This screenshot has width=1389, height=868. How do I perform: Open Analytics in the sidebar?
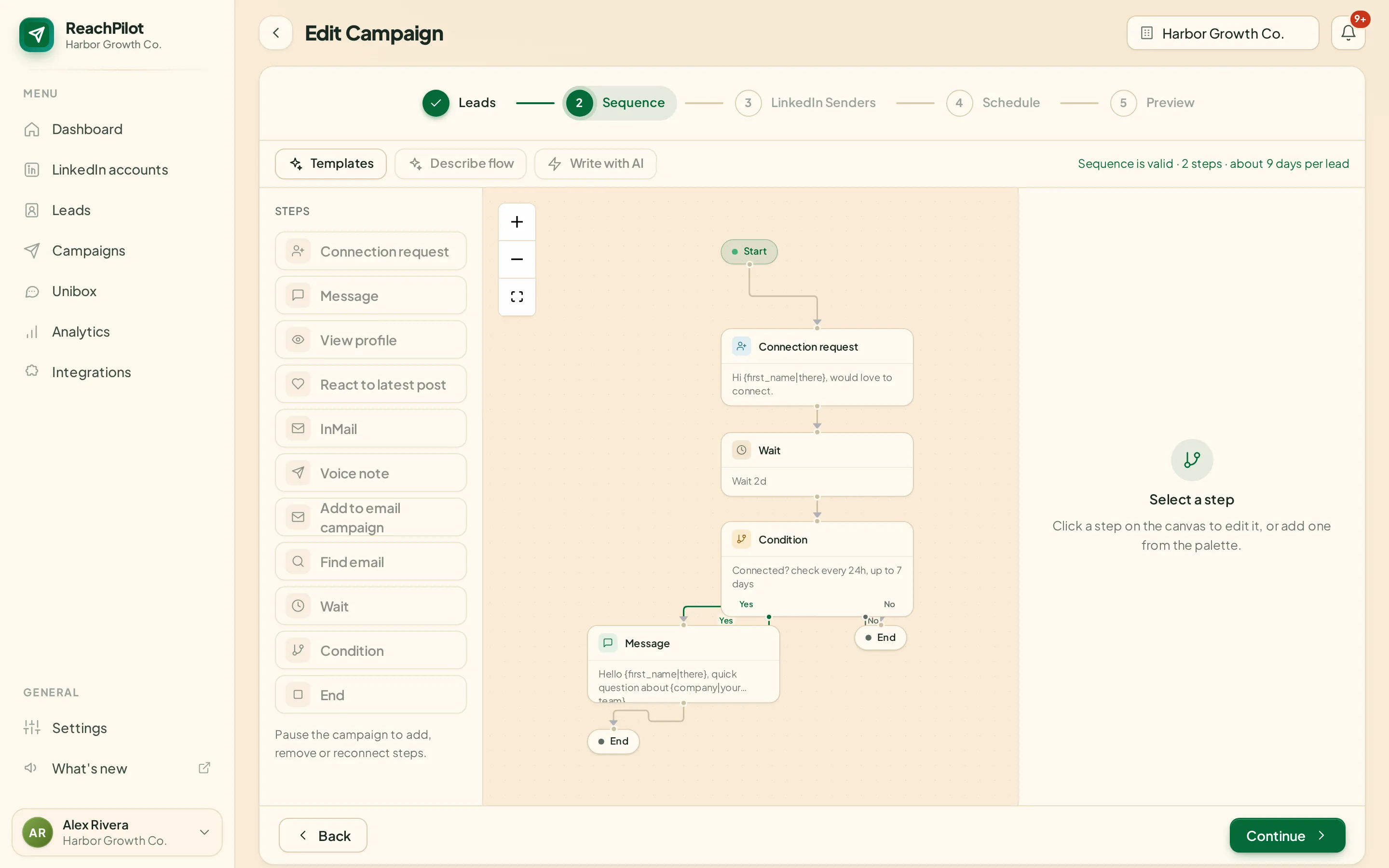[117, 332]
